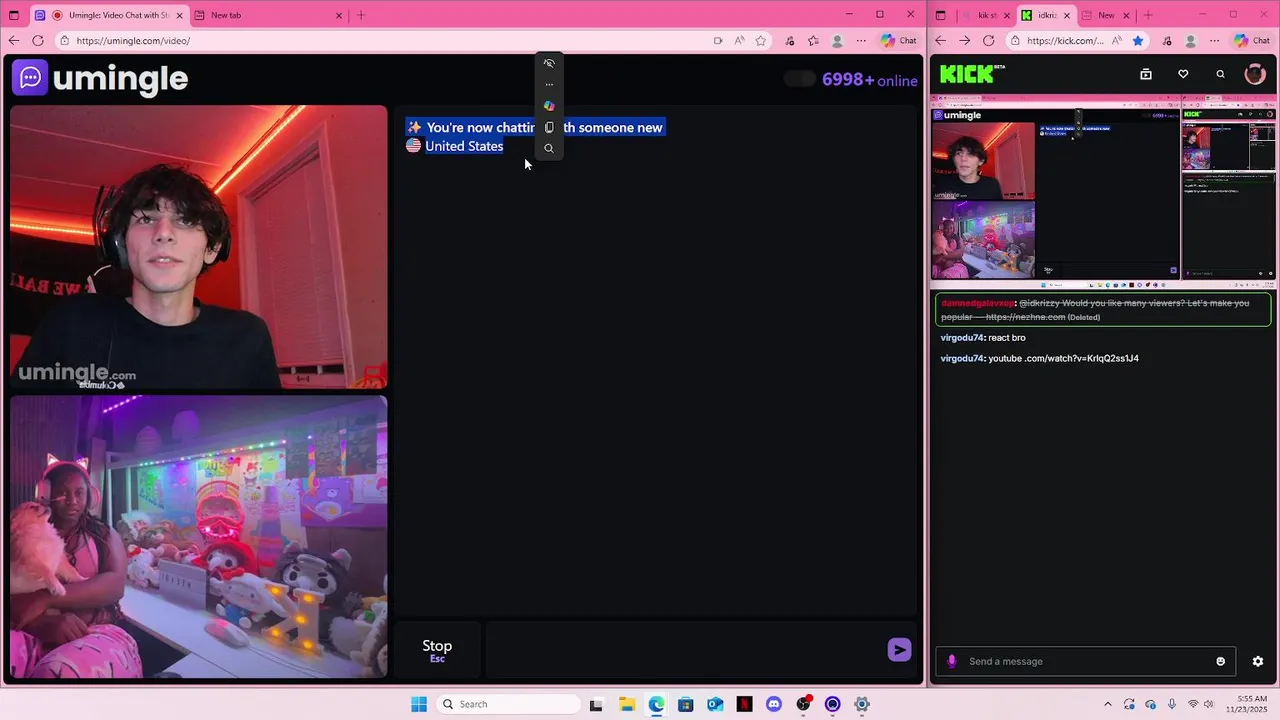Click the '6998+ online' counter

tap(869, 80)
